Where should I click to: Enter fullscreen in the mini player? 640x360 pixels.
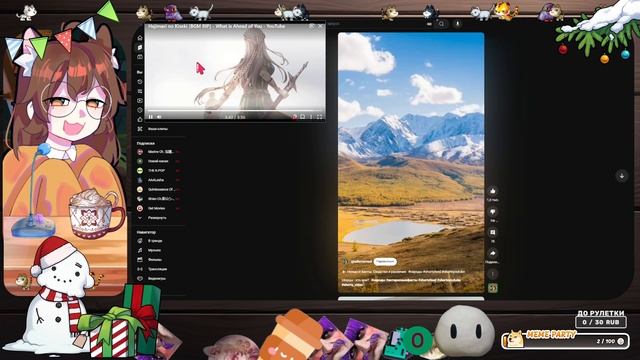click(x=320, y=117)
